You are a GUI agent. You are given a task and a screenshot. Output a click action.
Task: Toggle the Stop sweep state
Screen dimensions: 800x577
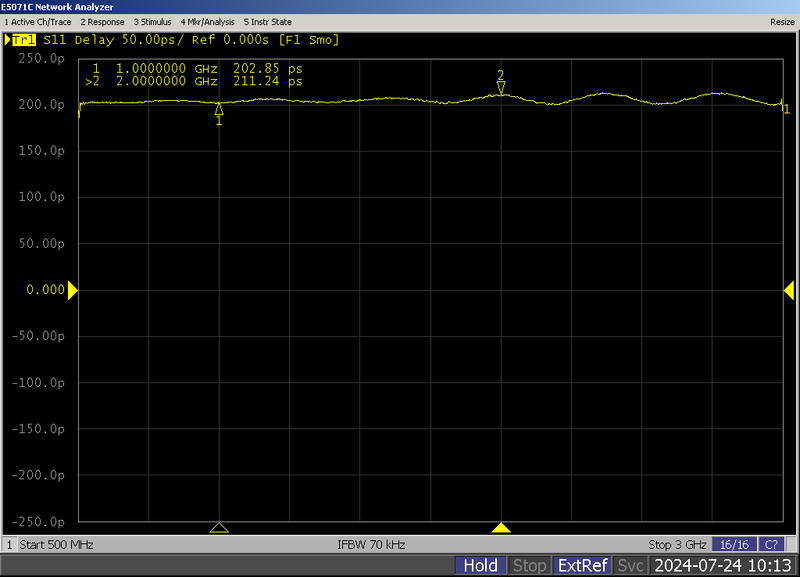(x=528, y=564)
